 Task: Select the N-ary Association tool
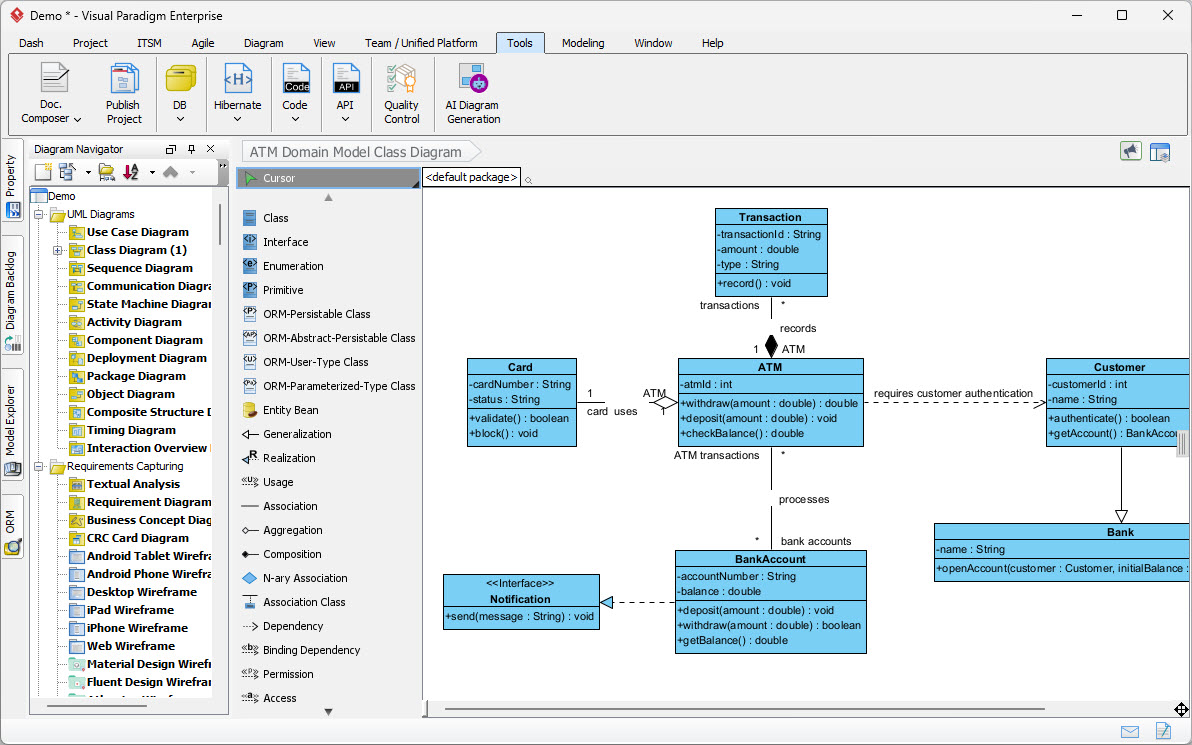tap(329, 578)
